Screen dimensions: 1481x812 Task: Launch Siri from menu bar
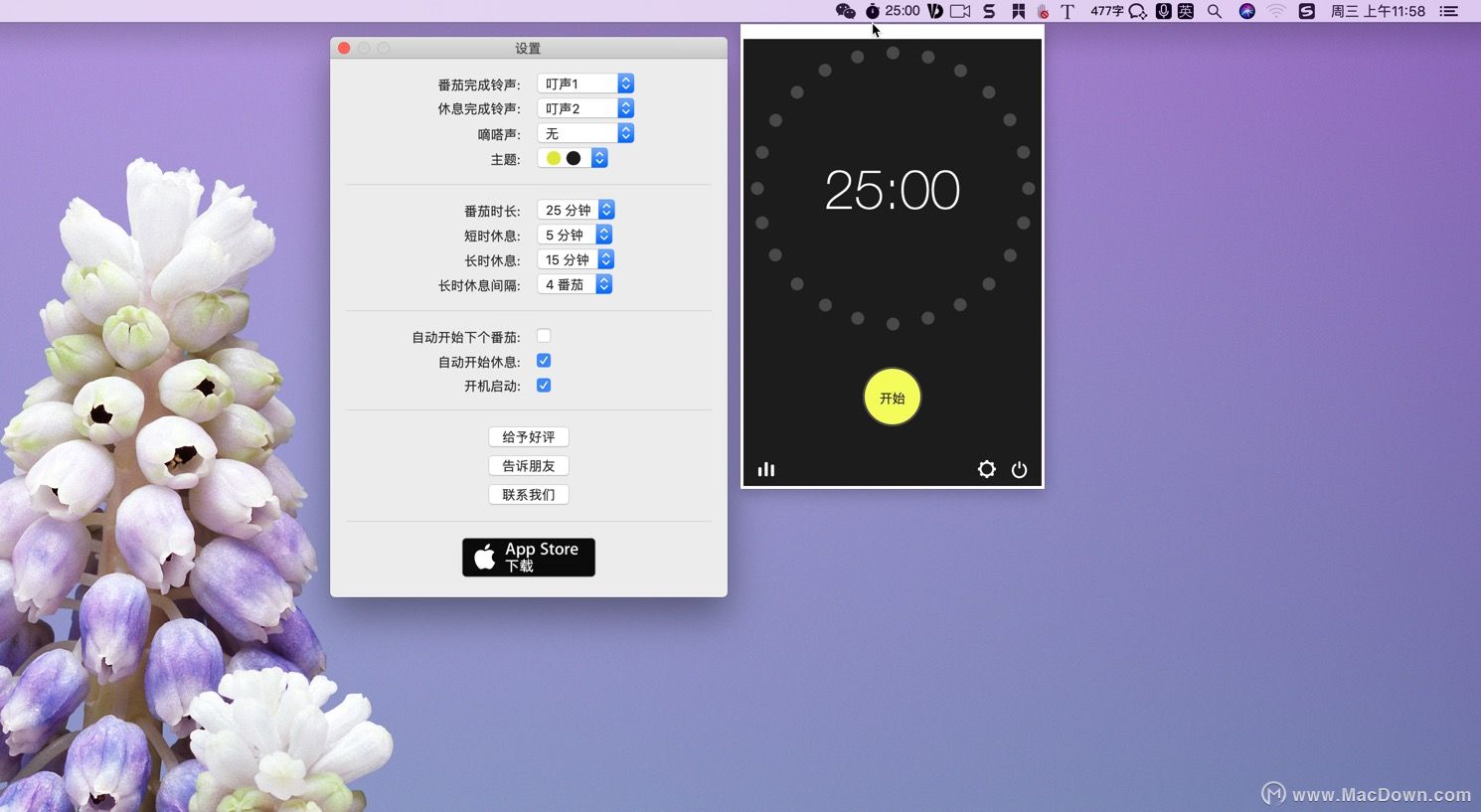click(x=1247, y=11)
